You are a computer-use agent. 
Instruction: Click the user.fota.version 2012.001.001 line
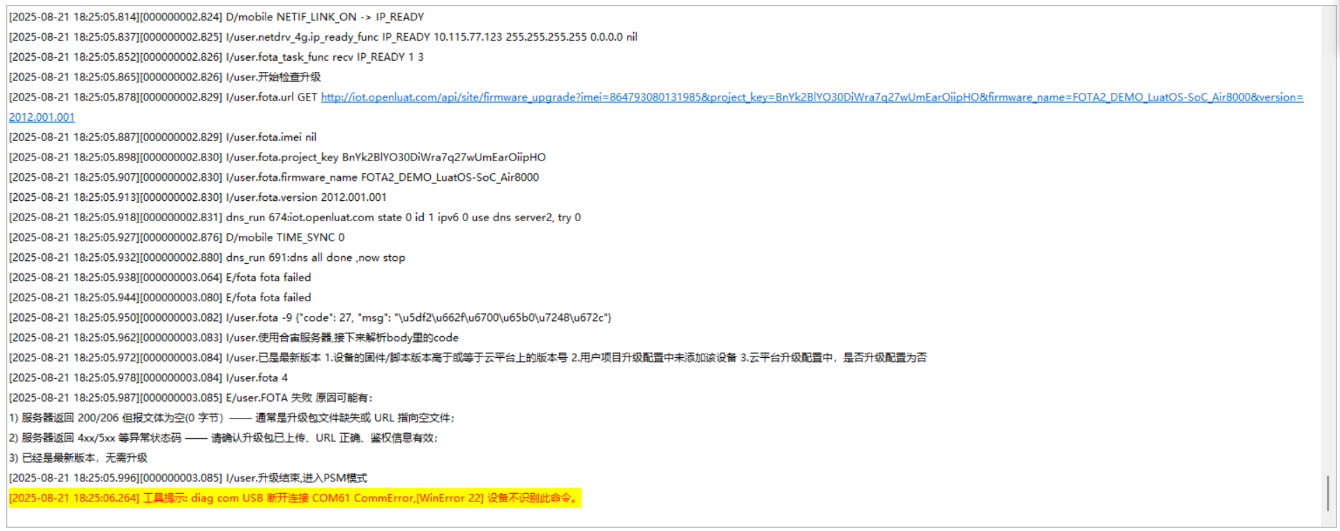coord(198,197)
